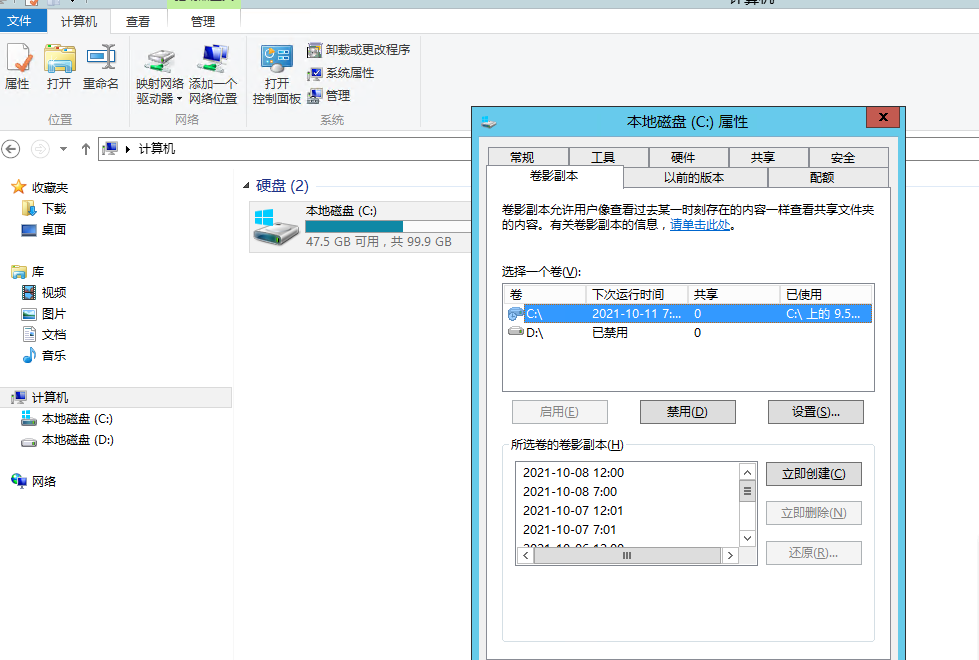Open the 配额 tab
979x660 pixels.
click(829, 177)
